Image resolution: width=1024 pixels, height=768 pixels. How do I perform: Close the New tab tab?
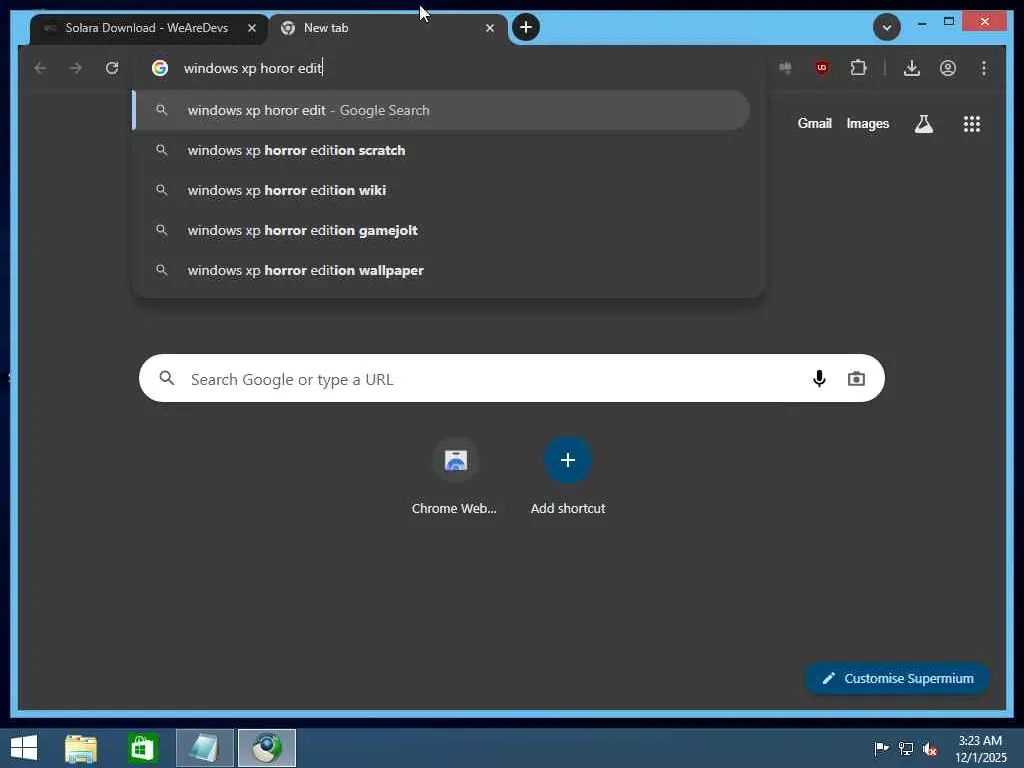490,28
